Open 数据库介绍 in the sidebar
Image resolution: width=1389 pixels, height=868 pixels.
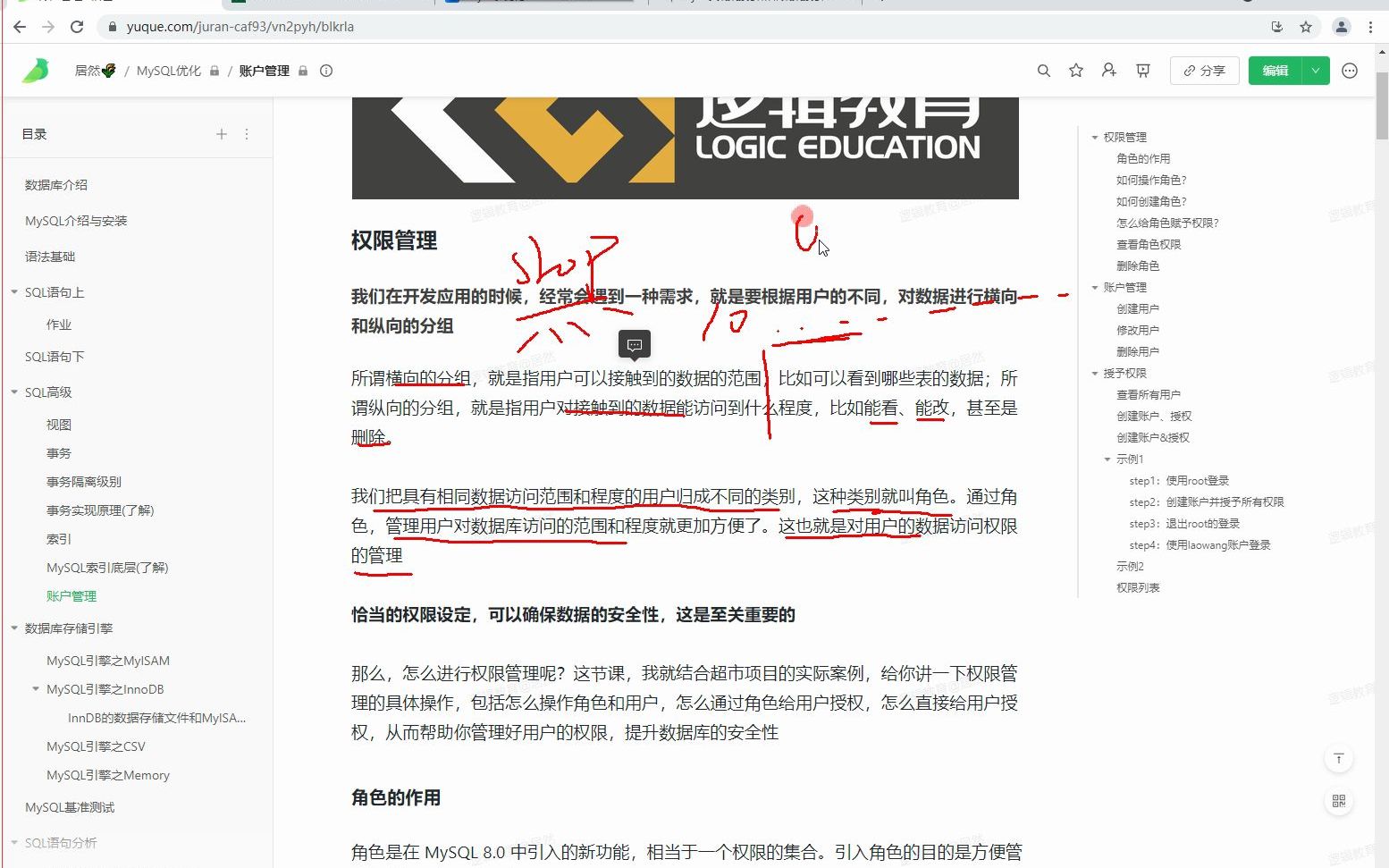click(x=56, y=185)
